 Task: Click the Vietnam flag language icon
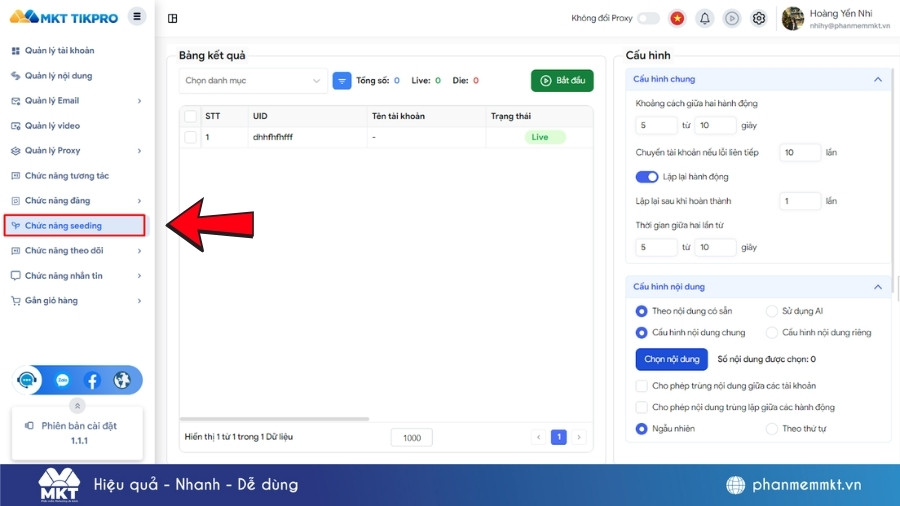677,18
